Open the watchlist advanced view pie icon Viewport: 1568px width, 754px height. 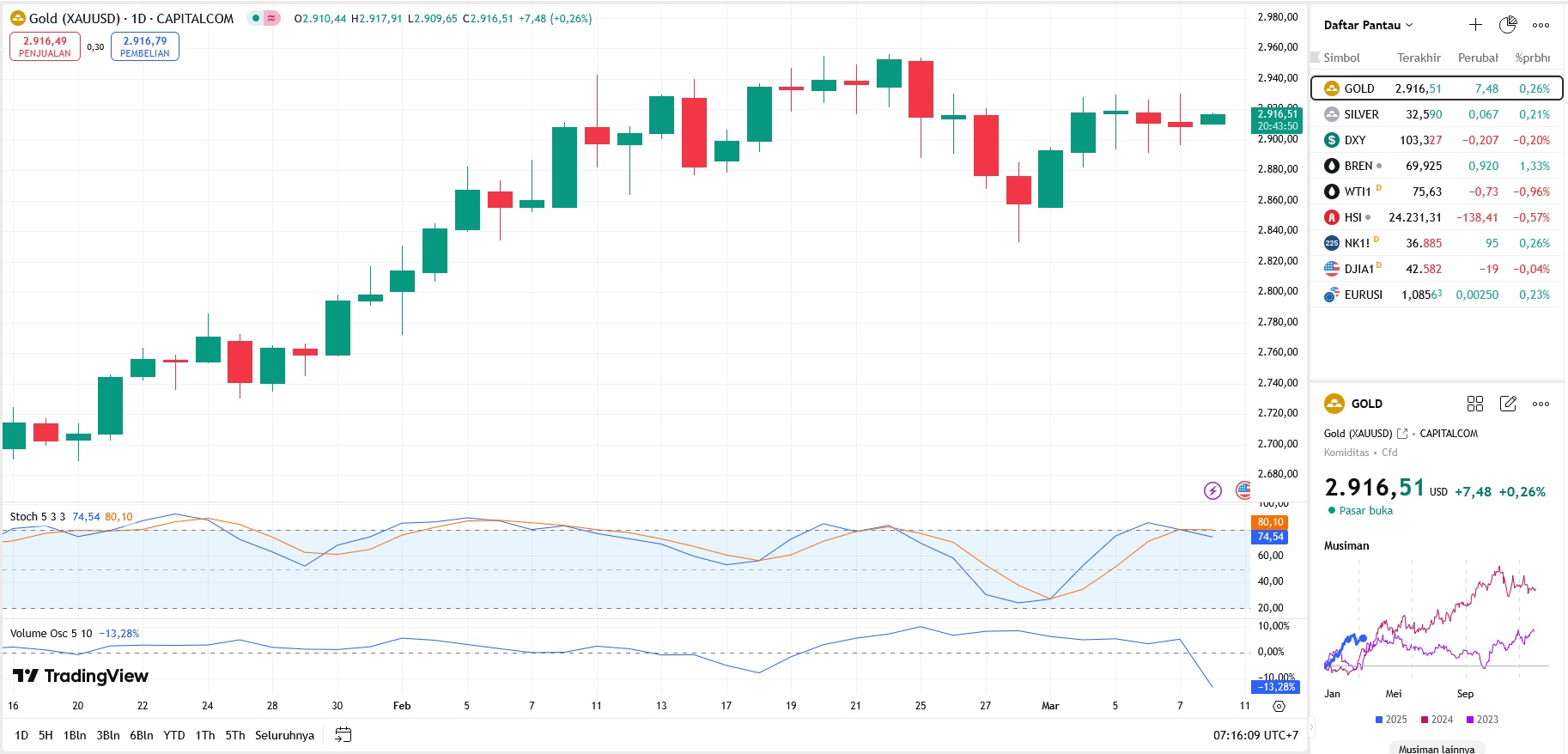pos(1508,25)
